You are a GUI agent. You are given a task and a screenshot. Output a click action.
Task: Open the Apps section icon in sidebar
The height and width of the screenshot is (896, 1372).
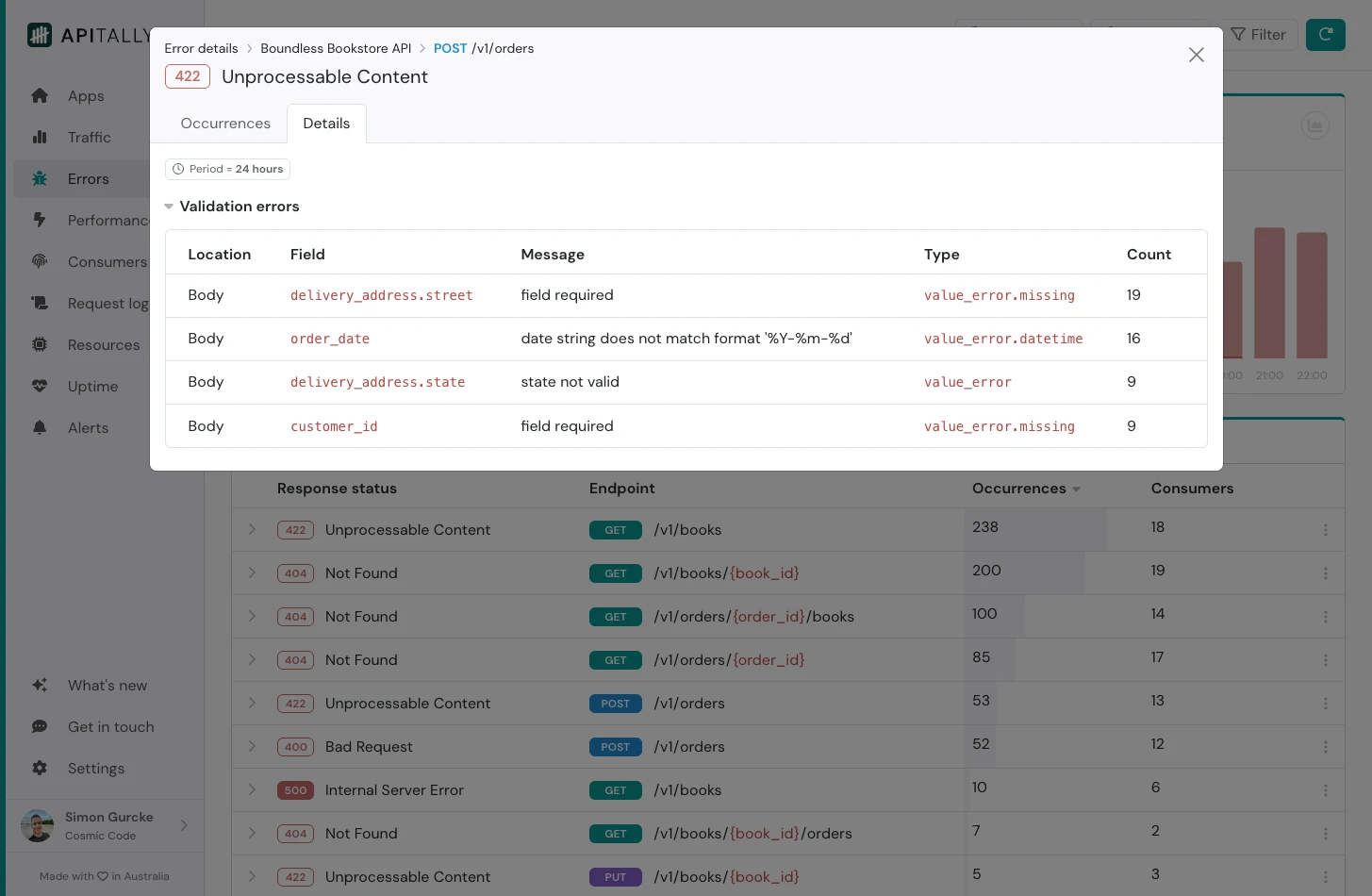40,95
